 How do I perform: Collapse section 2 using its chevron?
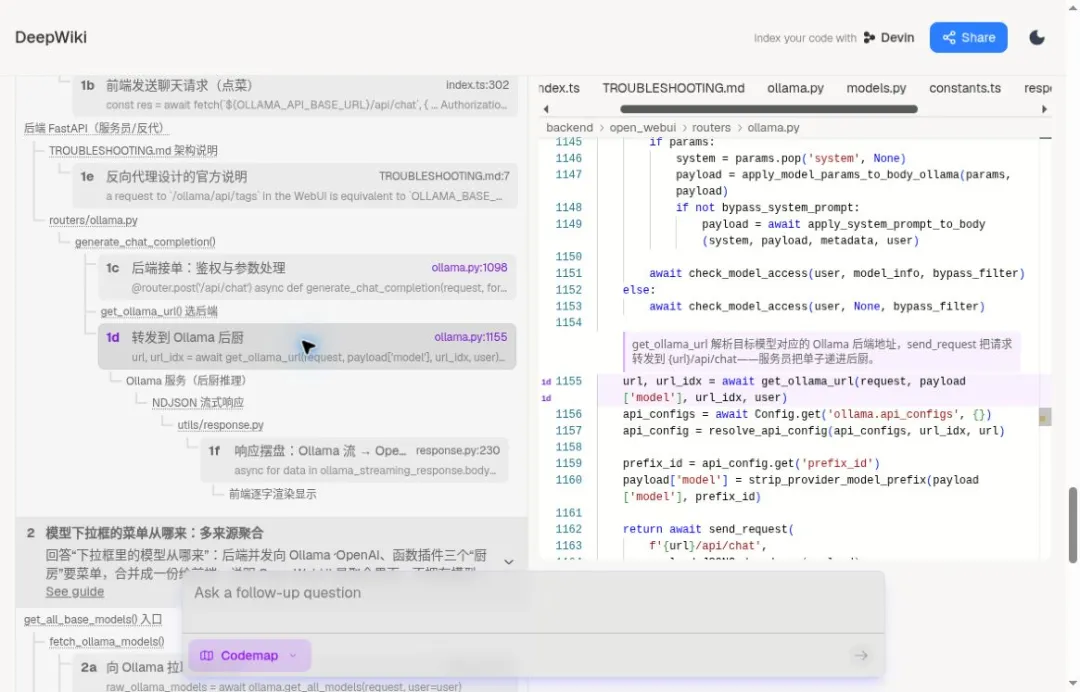[508, 562]
